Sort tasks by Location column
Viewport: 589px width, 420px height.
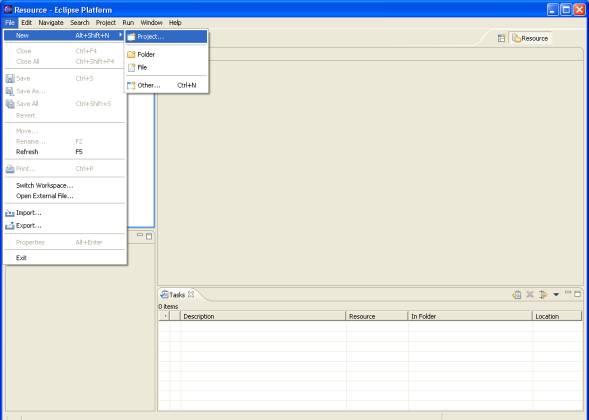[557, 316]
